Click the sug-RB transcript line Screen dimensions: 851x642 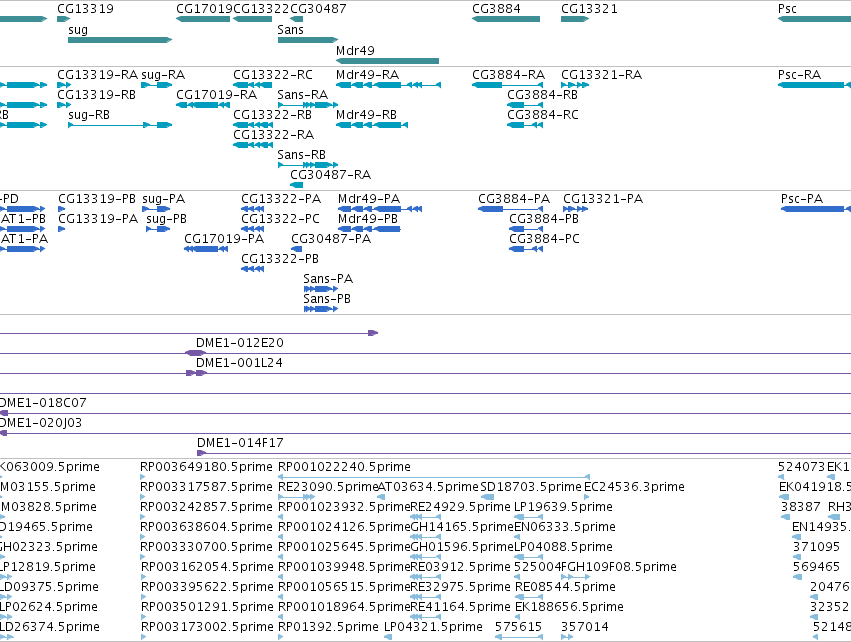120,125
